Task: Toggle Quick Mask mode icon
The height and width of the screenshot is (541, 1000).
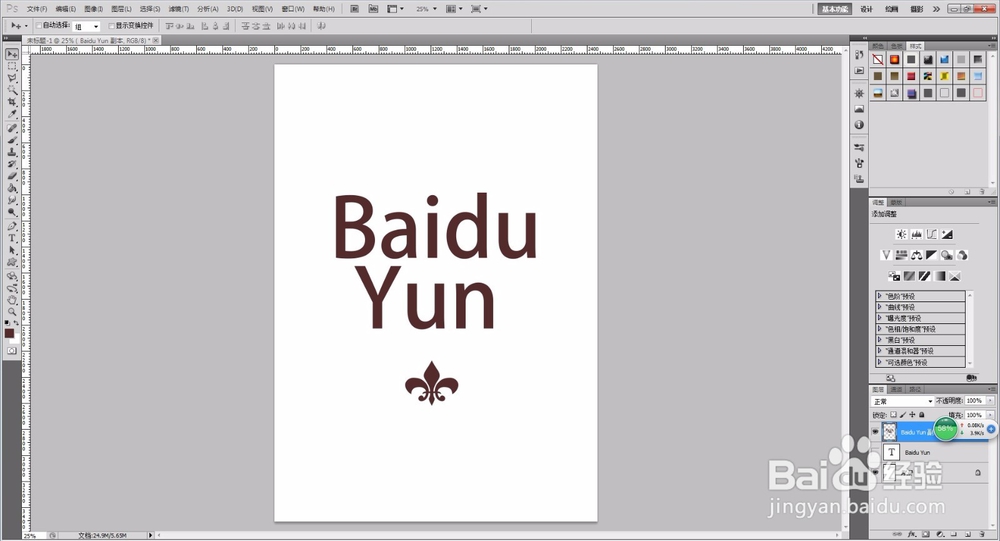Action: 12,351
